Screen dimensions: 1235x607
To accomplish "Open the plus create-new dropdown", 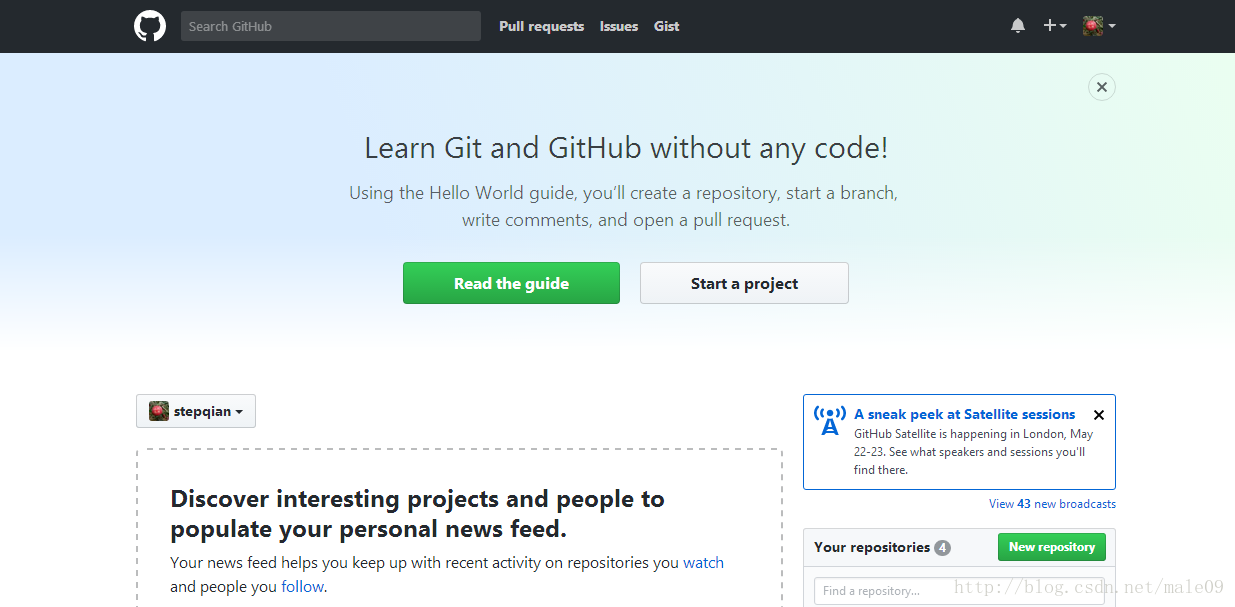I will pyautogui.click(x=1055, y=26).
